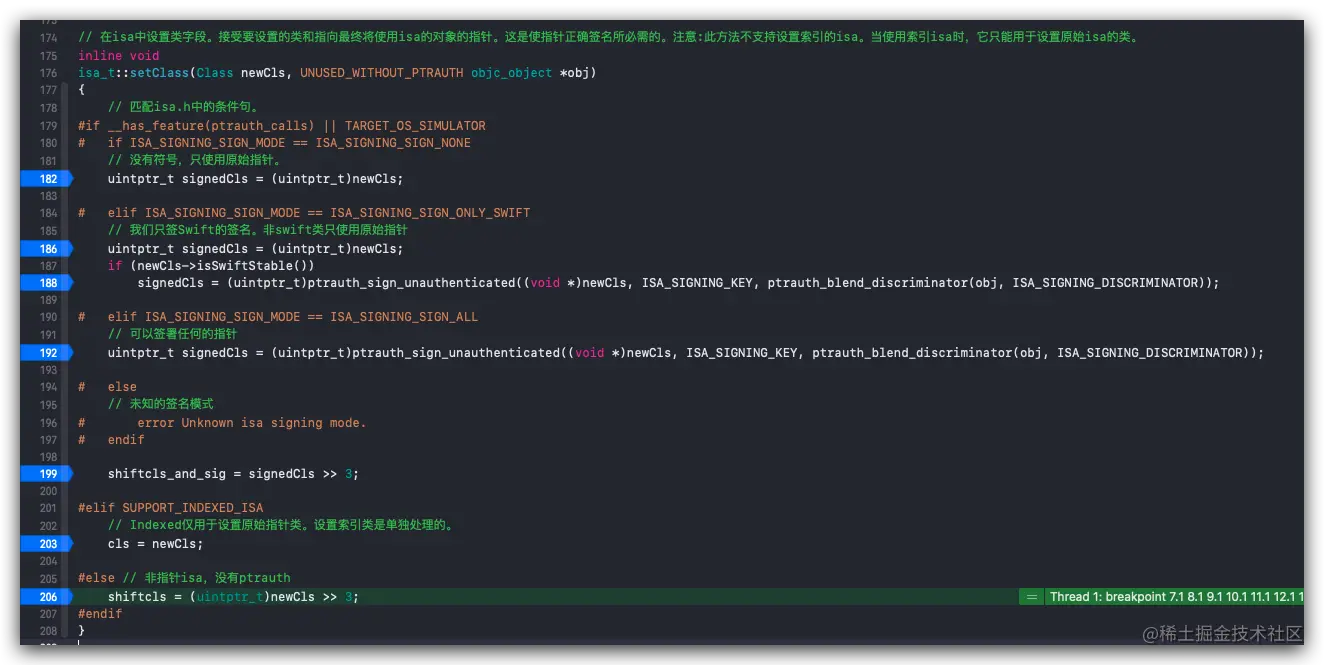Click ISA_SIGNING_SIGN_NONE constant
The width and height of the screenshot is (1324, 665).
point(393,143)
